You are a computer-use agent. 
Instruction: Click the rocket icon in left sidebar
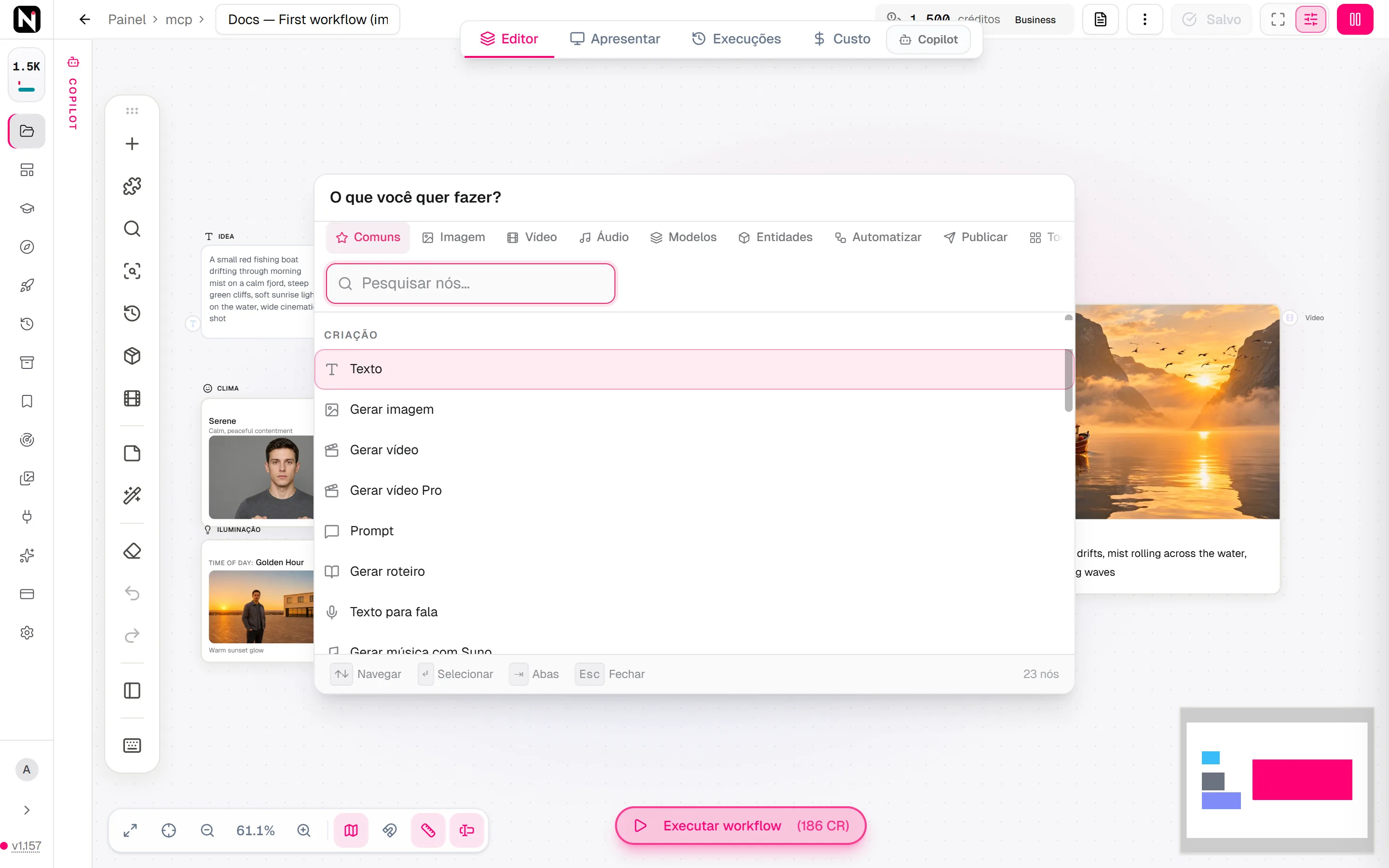[27, 285]
